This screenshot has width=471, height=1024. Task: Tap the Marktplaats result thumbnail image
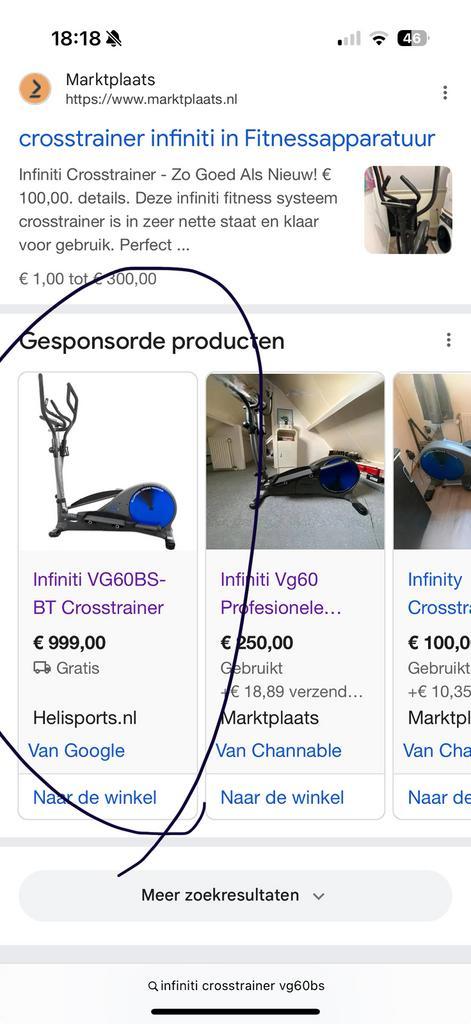(408, 210)
